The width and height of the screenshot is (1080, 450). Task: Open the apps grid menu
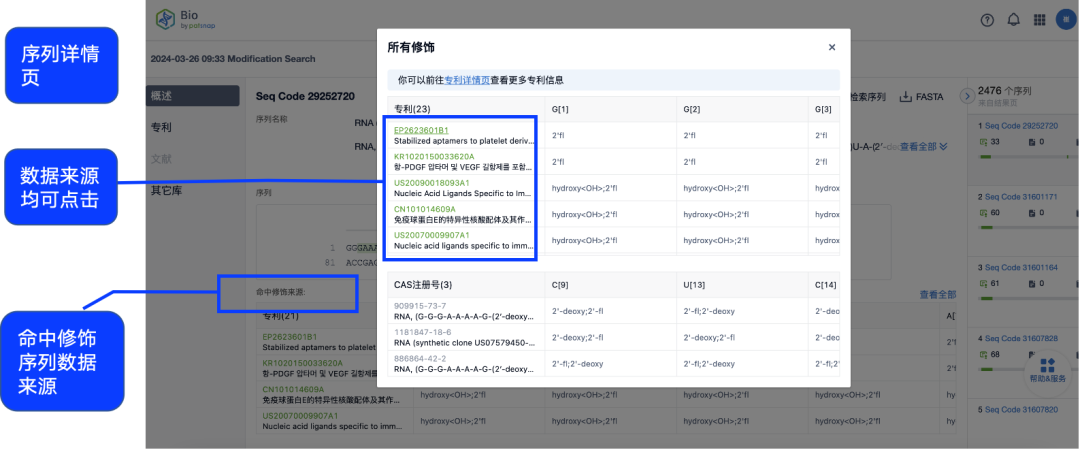[1040, 20]
